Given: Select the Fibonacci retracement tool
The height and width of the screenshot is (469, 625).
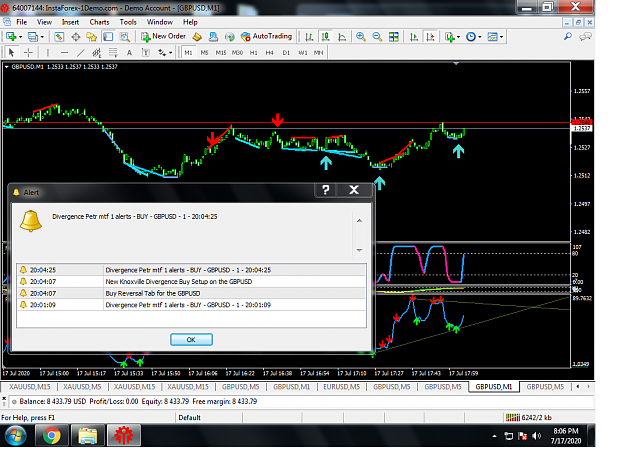Looking at the screenshot, I should tap(113, 52).
